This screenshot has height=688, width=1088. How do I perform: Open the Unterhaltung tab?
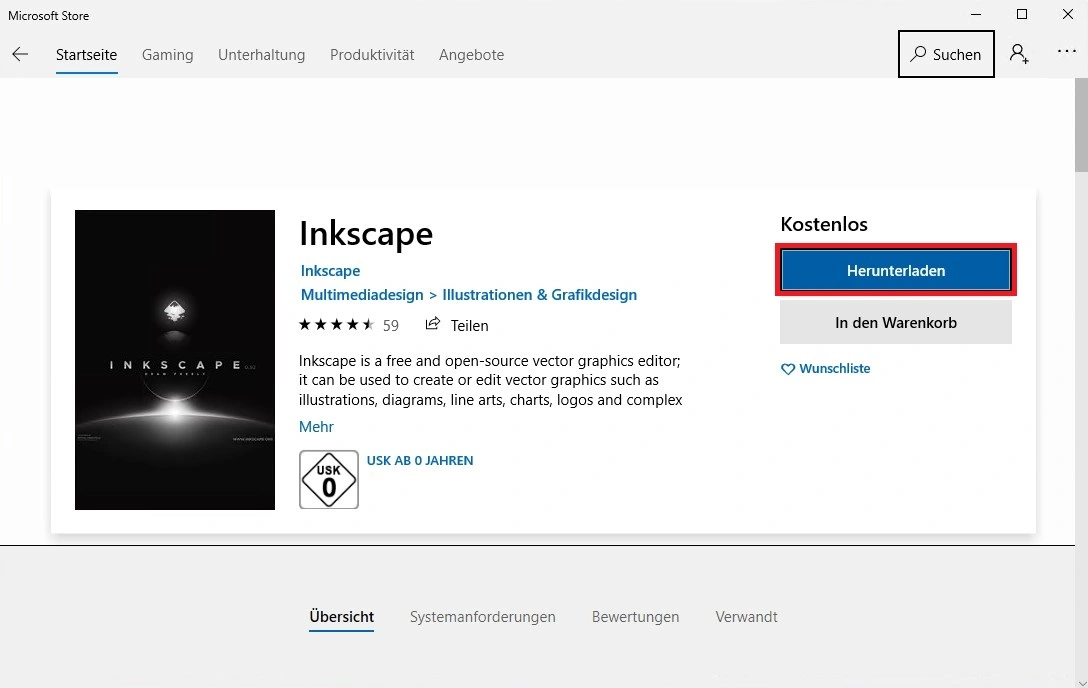(261, 55)
